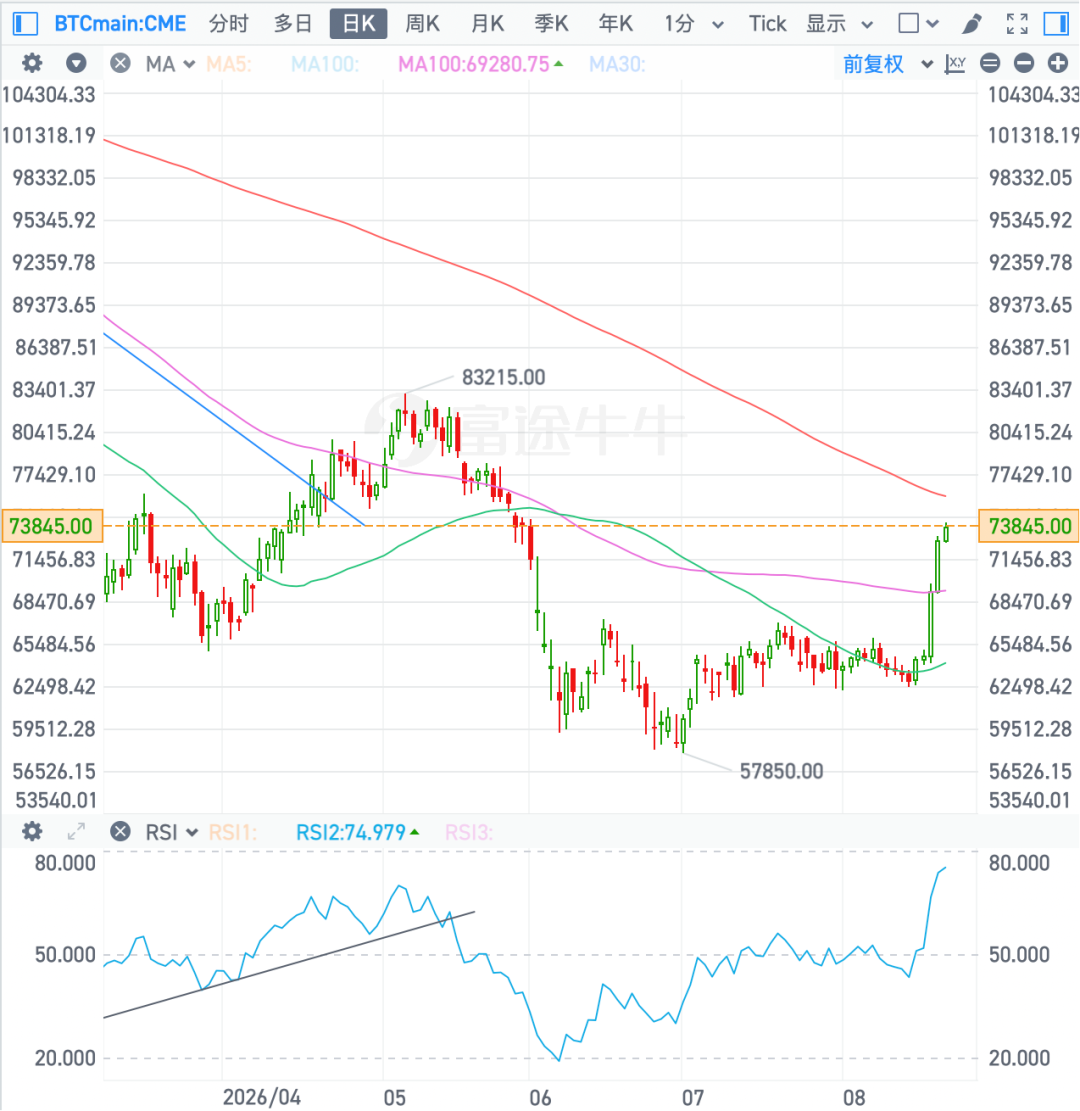Open the 显示 display options dropdown

(839, 23)
